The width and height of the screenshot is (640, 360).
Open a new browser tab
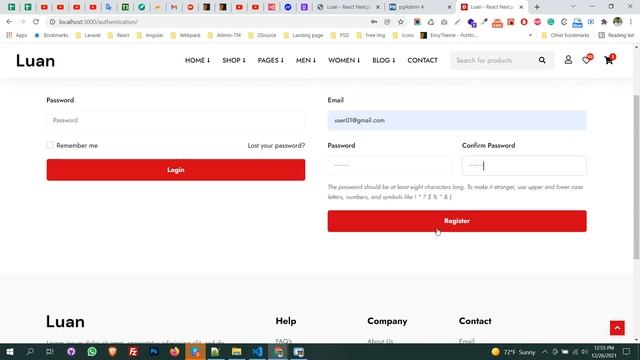click(x=537, y=7)
